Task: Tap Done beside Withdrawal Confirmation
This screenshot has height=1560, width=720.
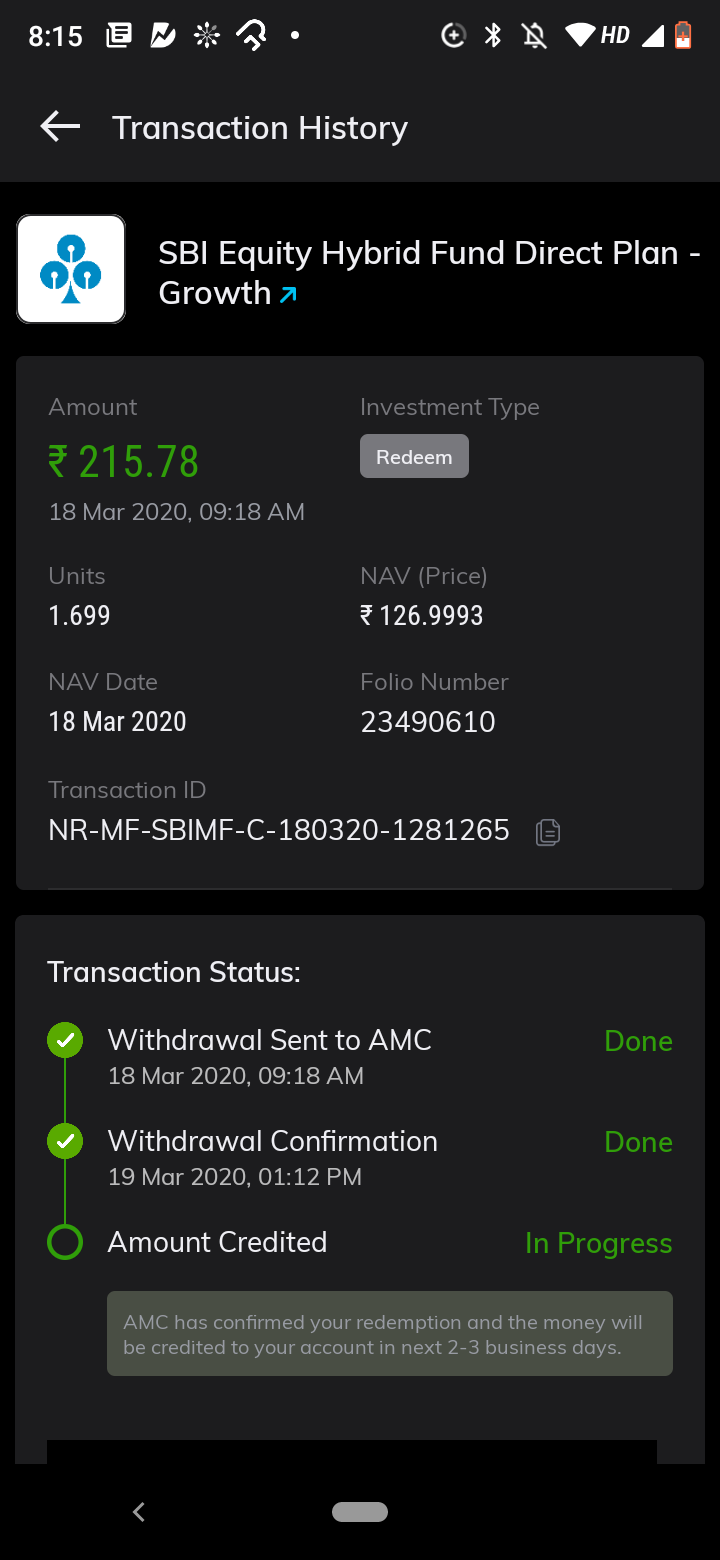Action: click(x=638, y=1142)
